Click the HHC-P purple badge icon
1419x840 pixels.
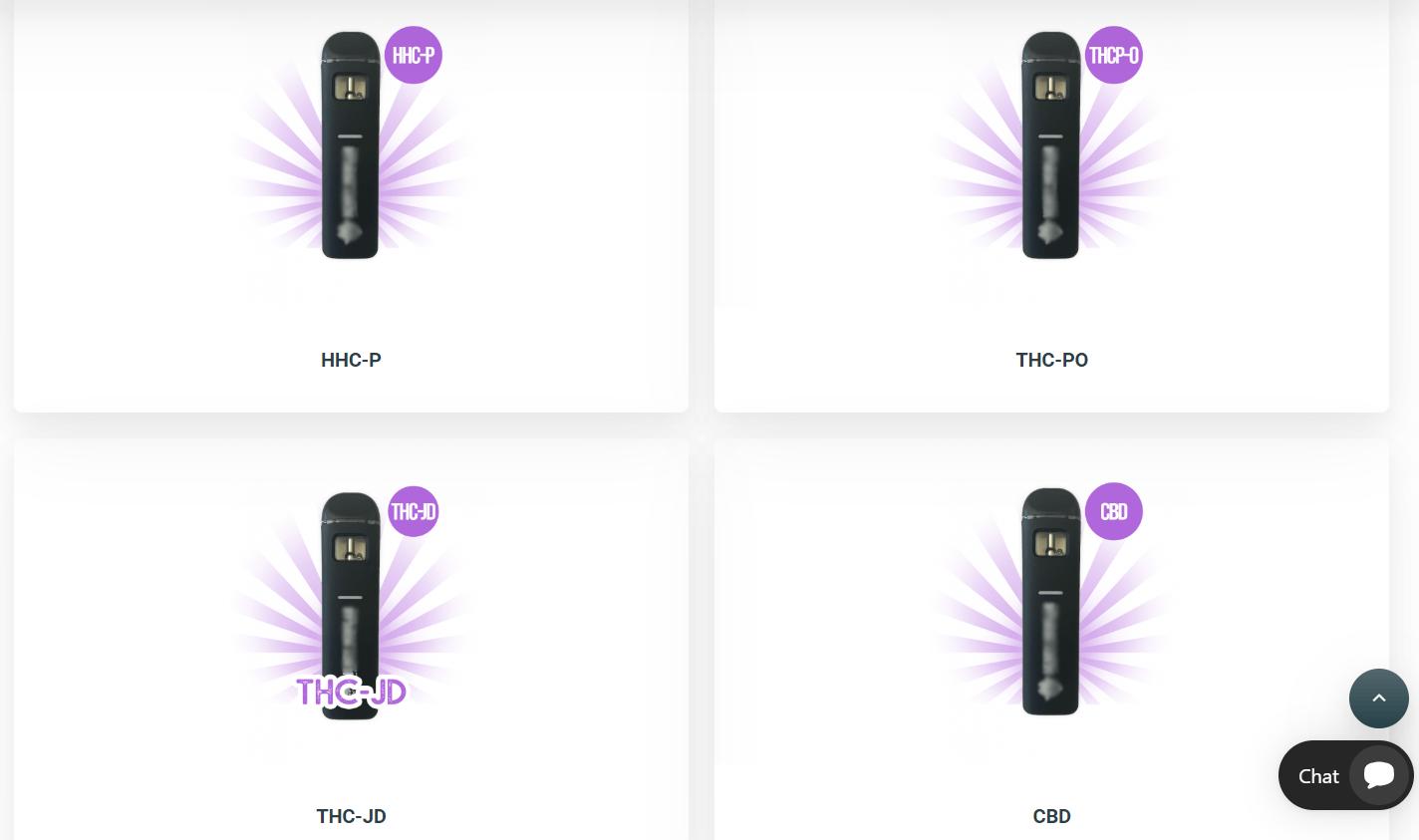[x=413, y=55]
